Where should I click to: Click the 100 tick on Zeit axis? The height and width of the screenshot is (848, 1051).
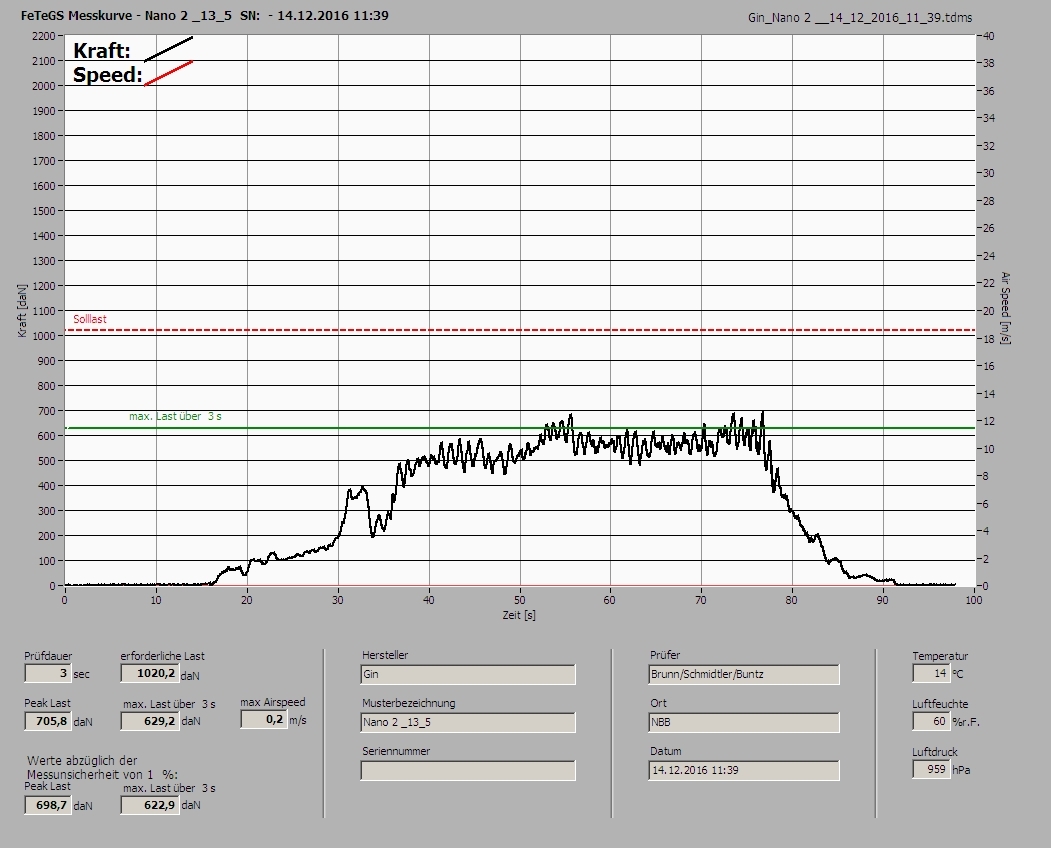coord(973,599)
